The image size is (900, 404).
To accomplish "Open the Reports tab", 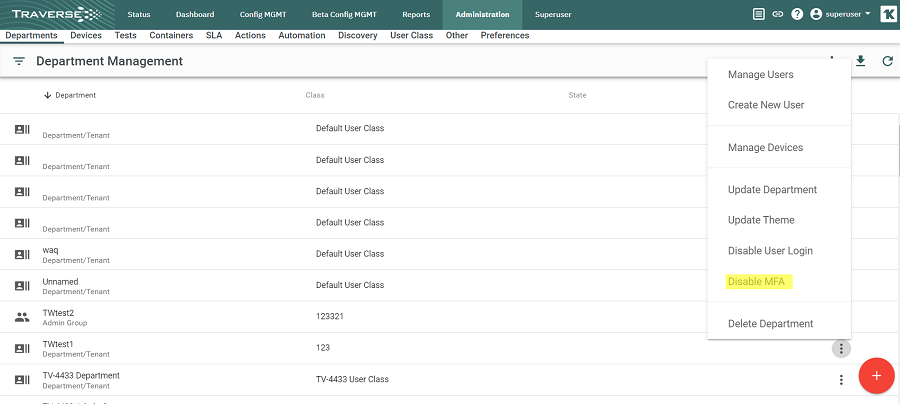I will pyautogui.click(x=416, y=14).
